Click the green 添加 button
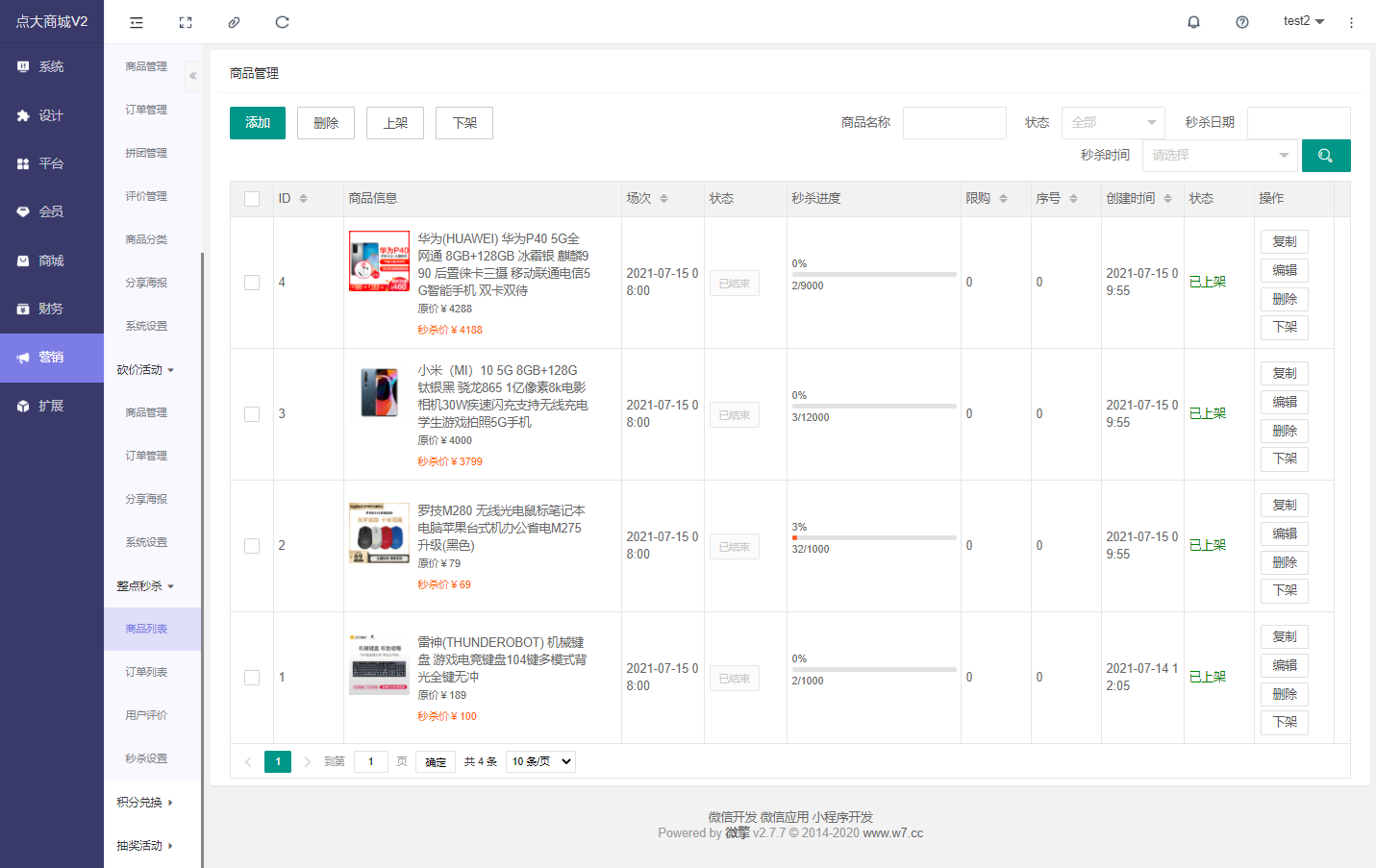 coord(258,123)
